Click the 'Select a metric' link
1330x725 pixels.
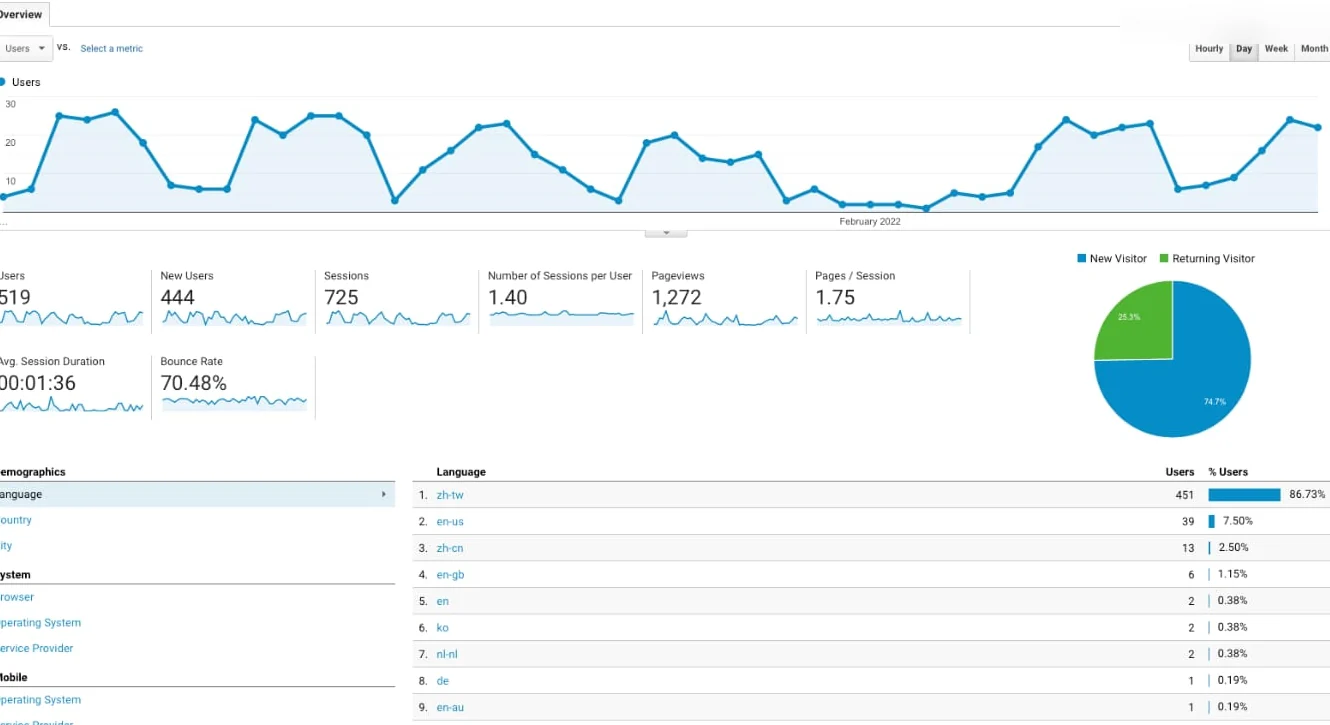point(112,48)
